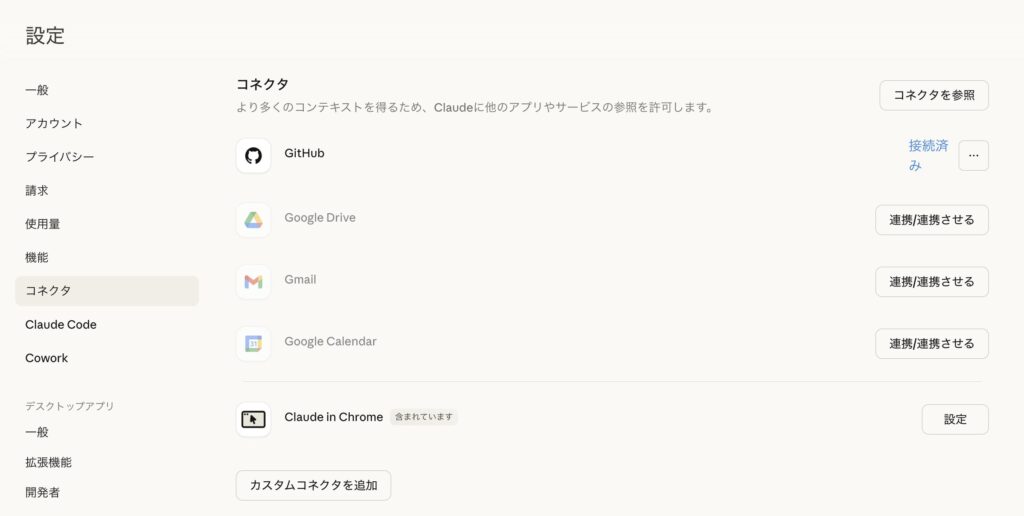1024x516 pixels.
Task: Select 請求 in the sidebar
Action: pos(37,190)
